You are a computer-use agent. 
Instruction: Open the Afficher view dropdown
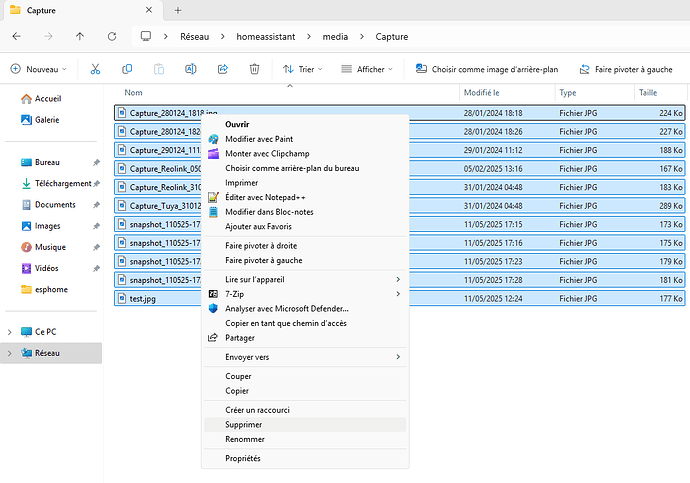pos(367,69)
